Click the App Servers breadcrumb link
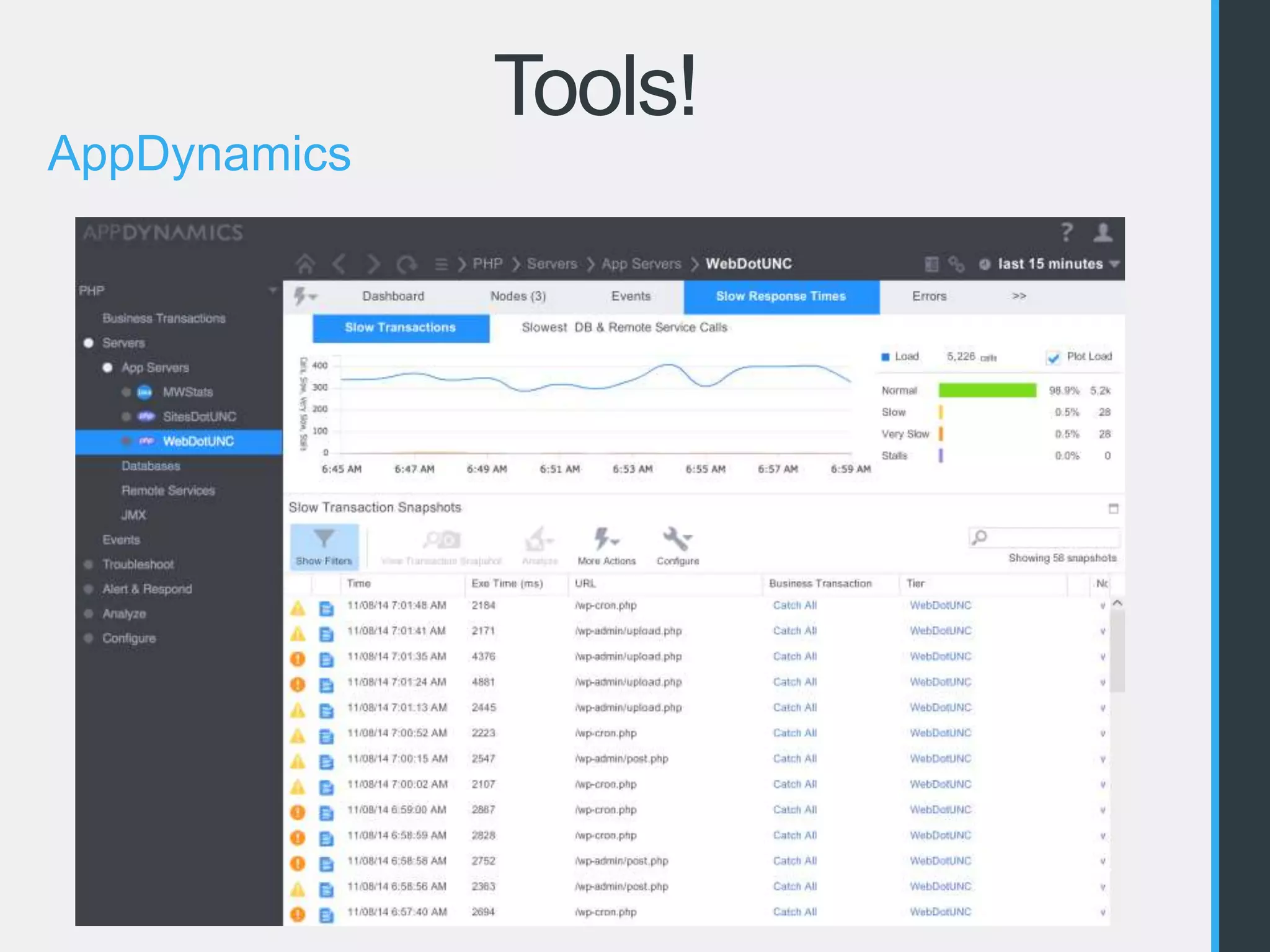The image size is (1270, 952). coord(641,264)
